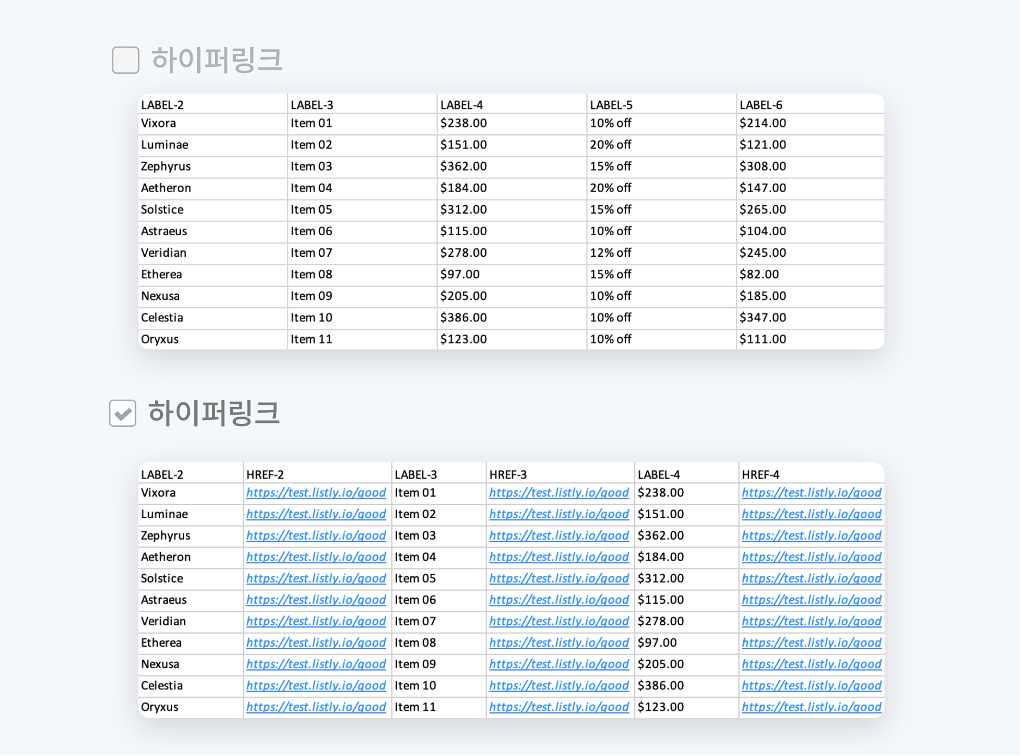Visit the HREF-4 link beside $115.00
The height and width of the screenshot is (756, 1020).
(811, 600)
